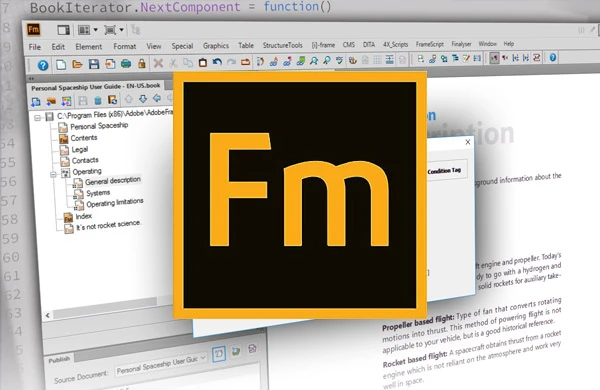Toggle the UI visibility panel icon in the top bar

[63, 29]
